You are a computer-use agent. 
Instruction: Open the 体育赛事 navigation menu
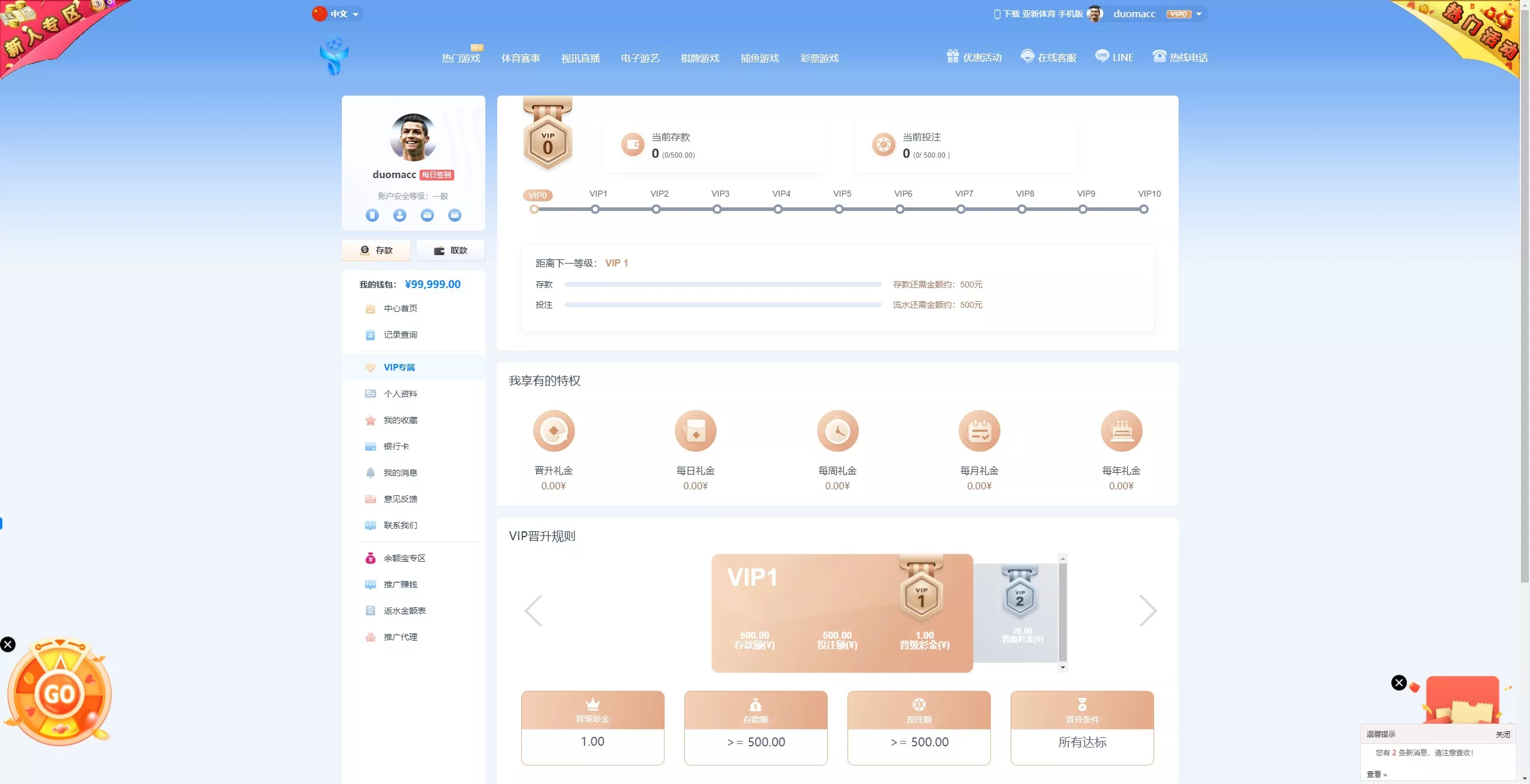(x=521, y=59)
